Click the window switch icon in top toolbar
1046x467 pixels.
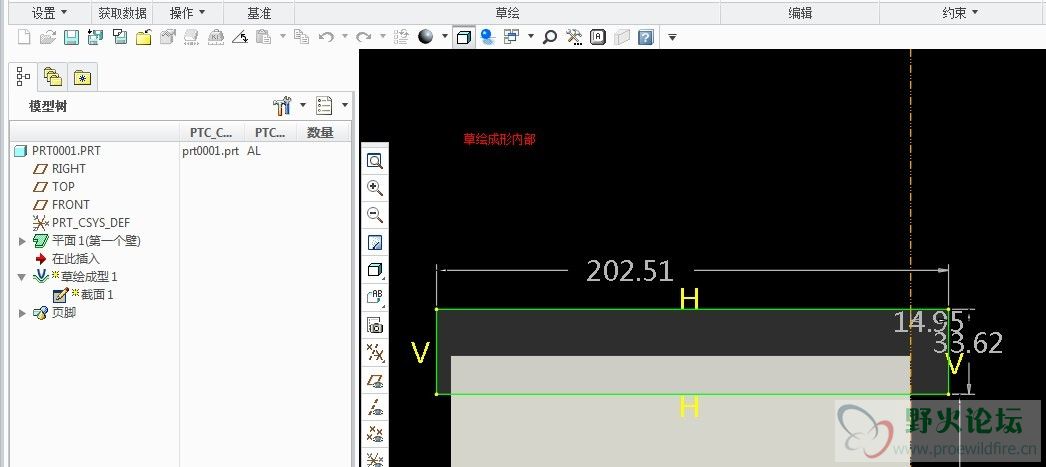click(512, 37)
